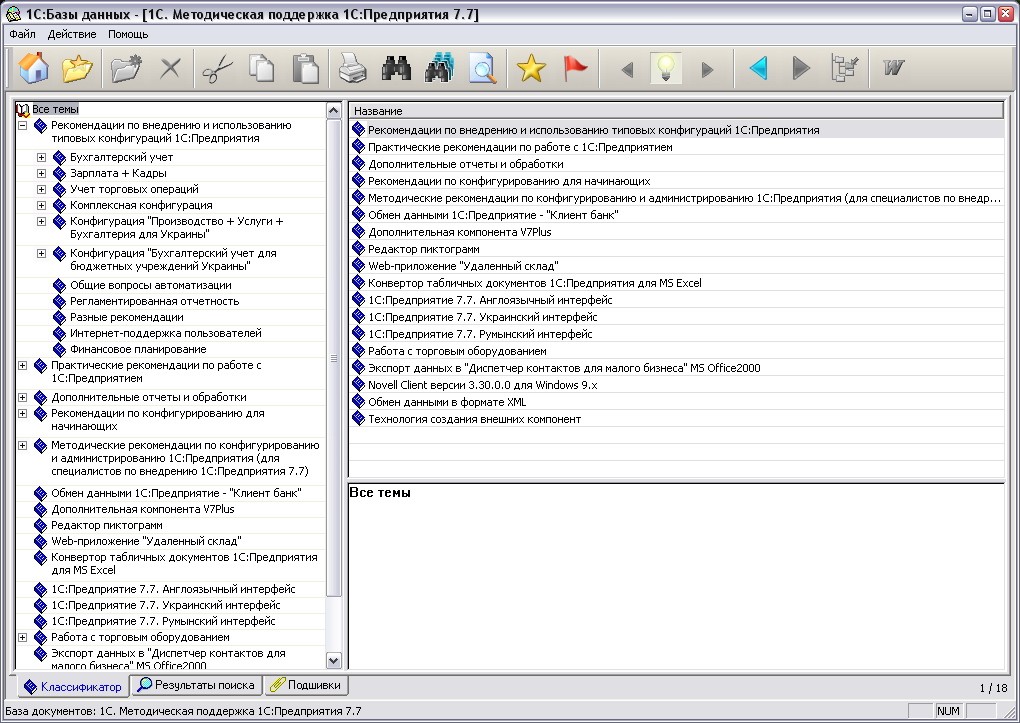The height and width of the screenshot is (723, 1020).
Task: Click the single binoculars search icon
Action: coord(396,68)
